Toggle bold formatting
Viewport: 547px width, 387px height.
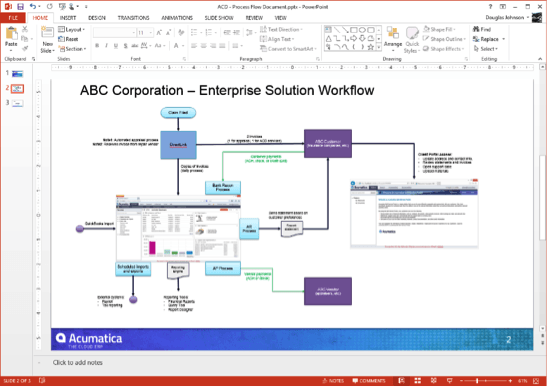(97, 46)
